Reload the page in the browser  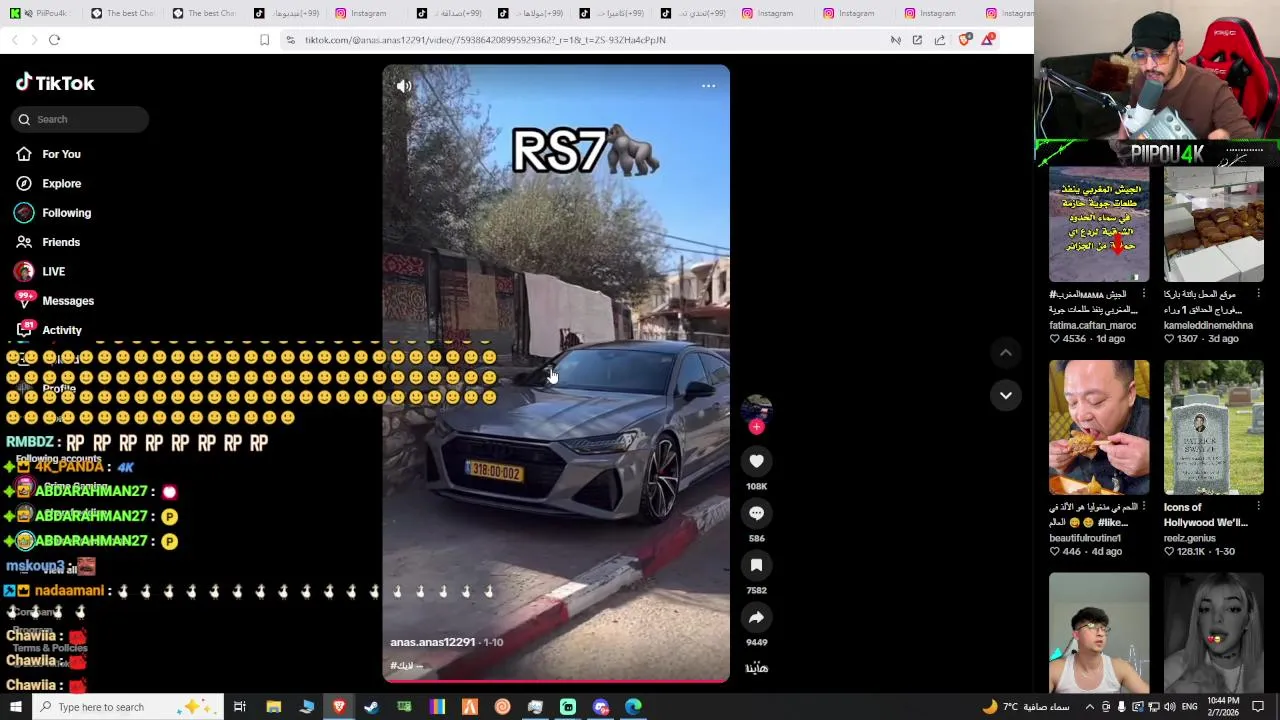[54, 40]
